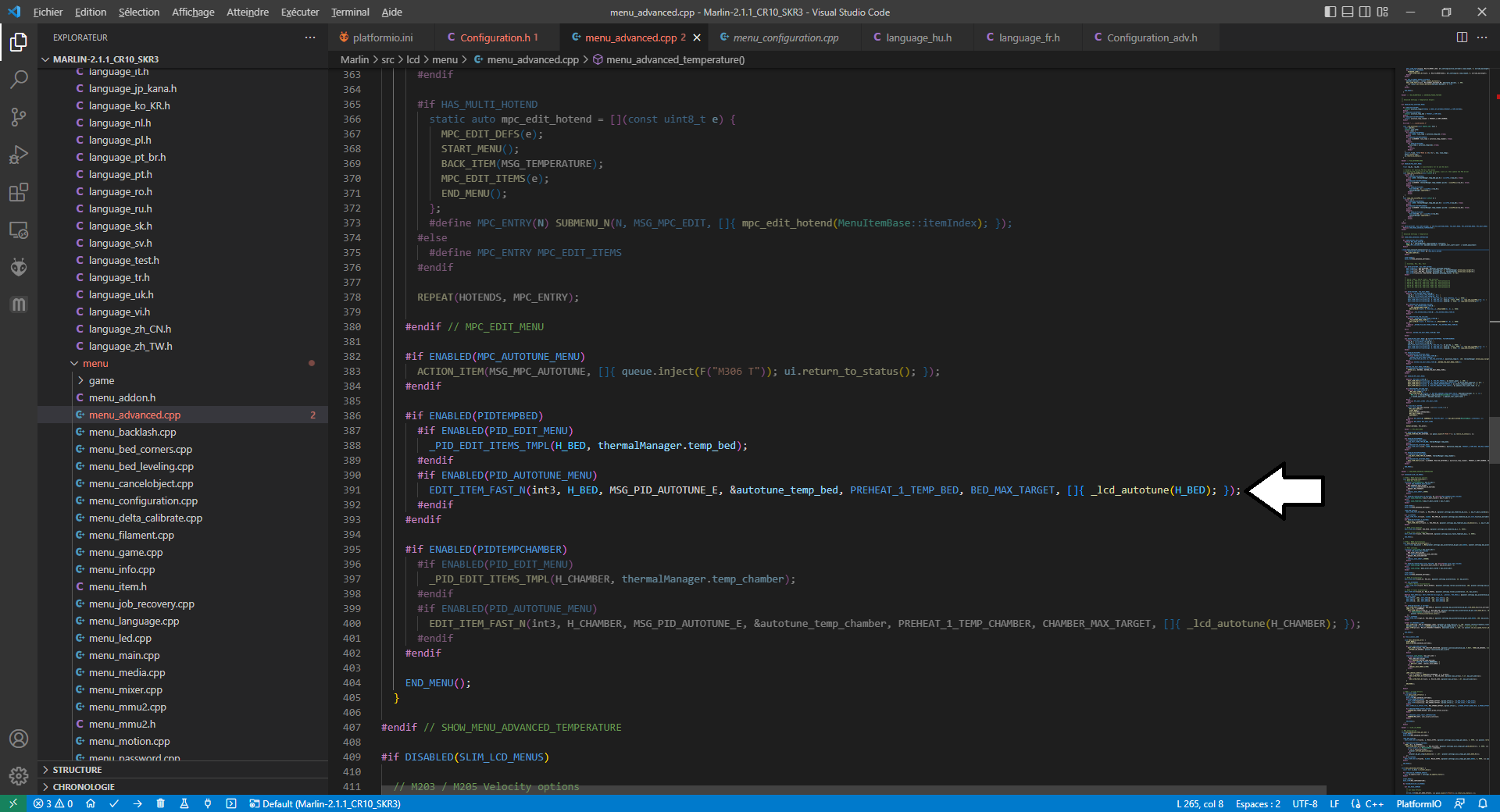Open the Accounts menu icon

click(x=19, y=739)
